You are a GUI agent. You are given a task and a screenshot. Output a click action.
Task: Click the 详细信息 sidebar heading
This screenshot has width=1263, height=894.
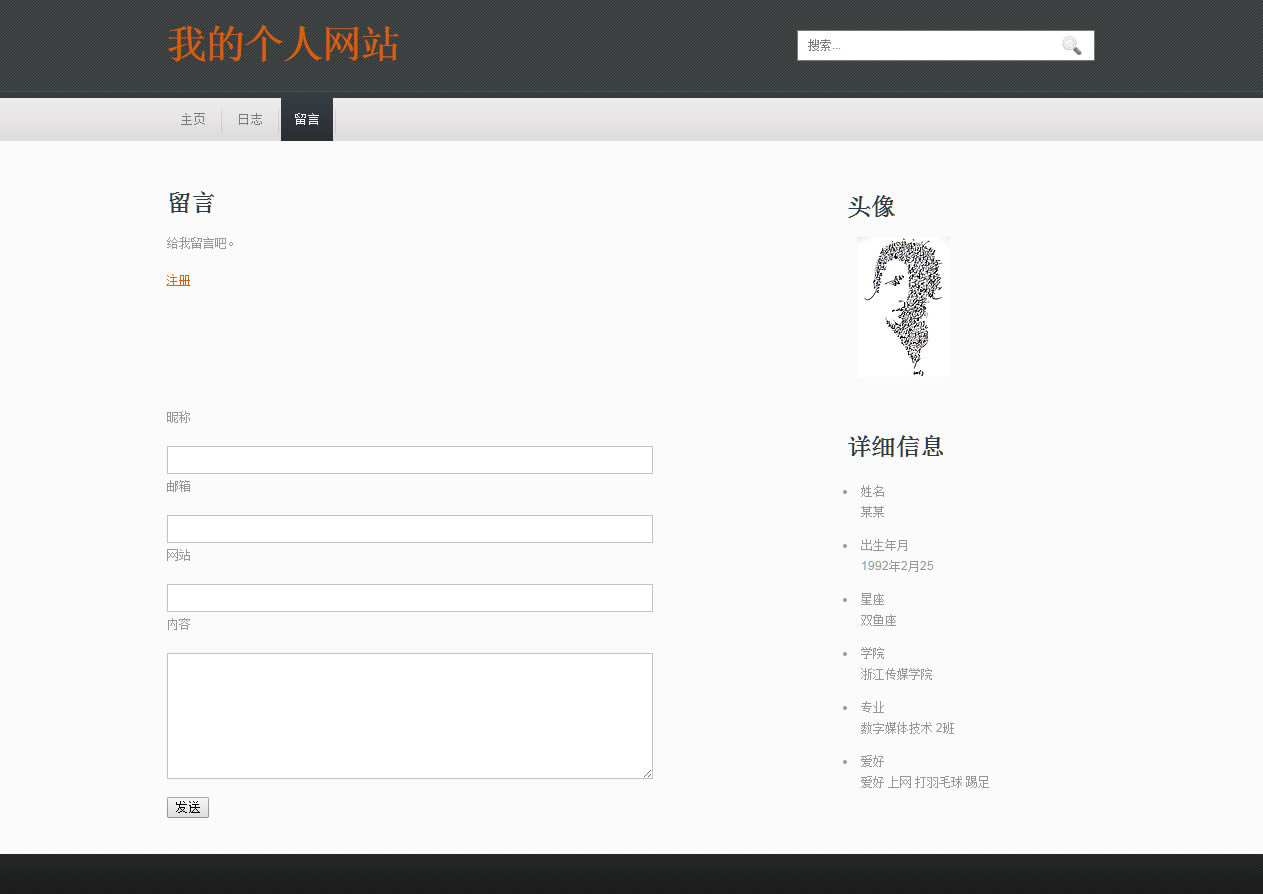pyautogui.click(x=895, y=447)
